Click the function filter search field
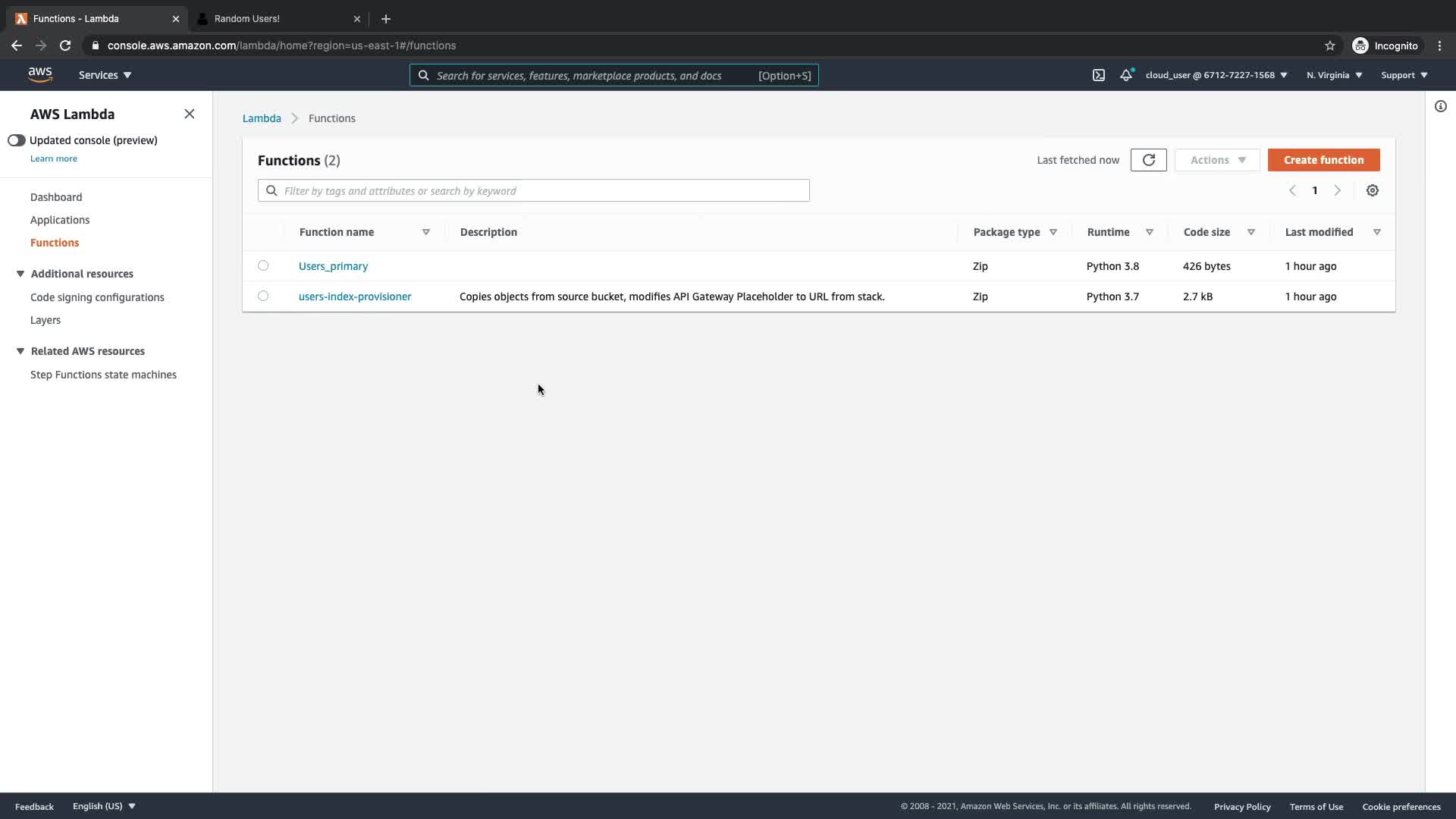 tap(533, 190)
